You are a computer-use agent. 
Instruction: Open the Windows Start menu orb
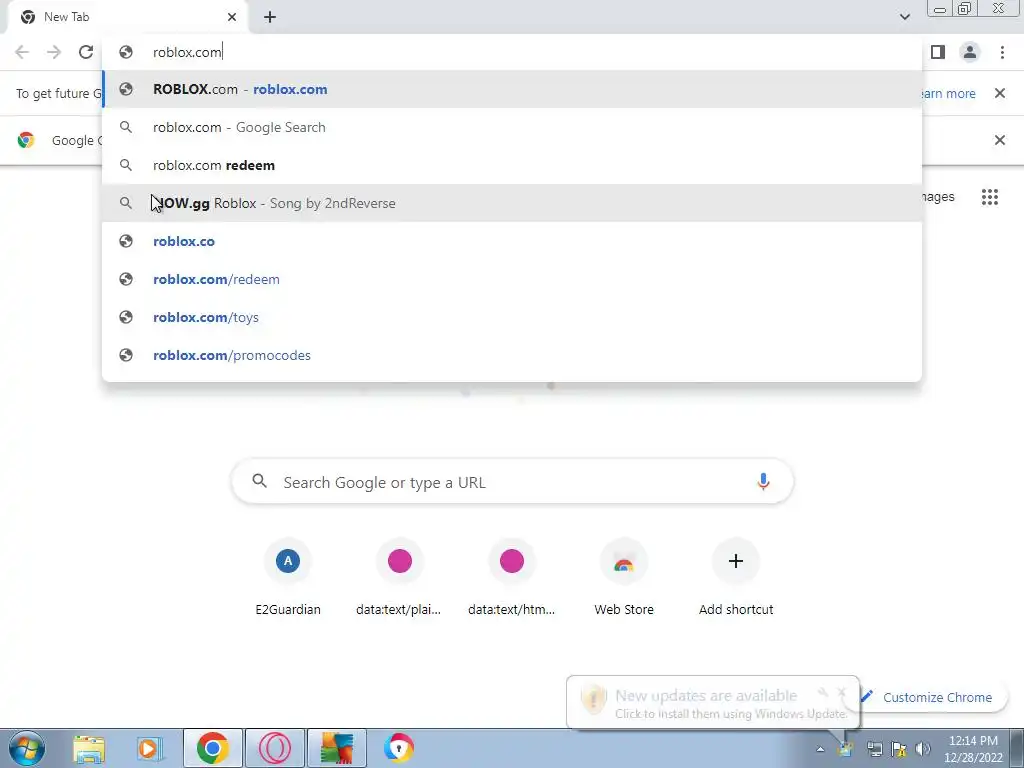tap(26, 748)
